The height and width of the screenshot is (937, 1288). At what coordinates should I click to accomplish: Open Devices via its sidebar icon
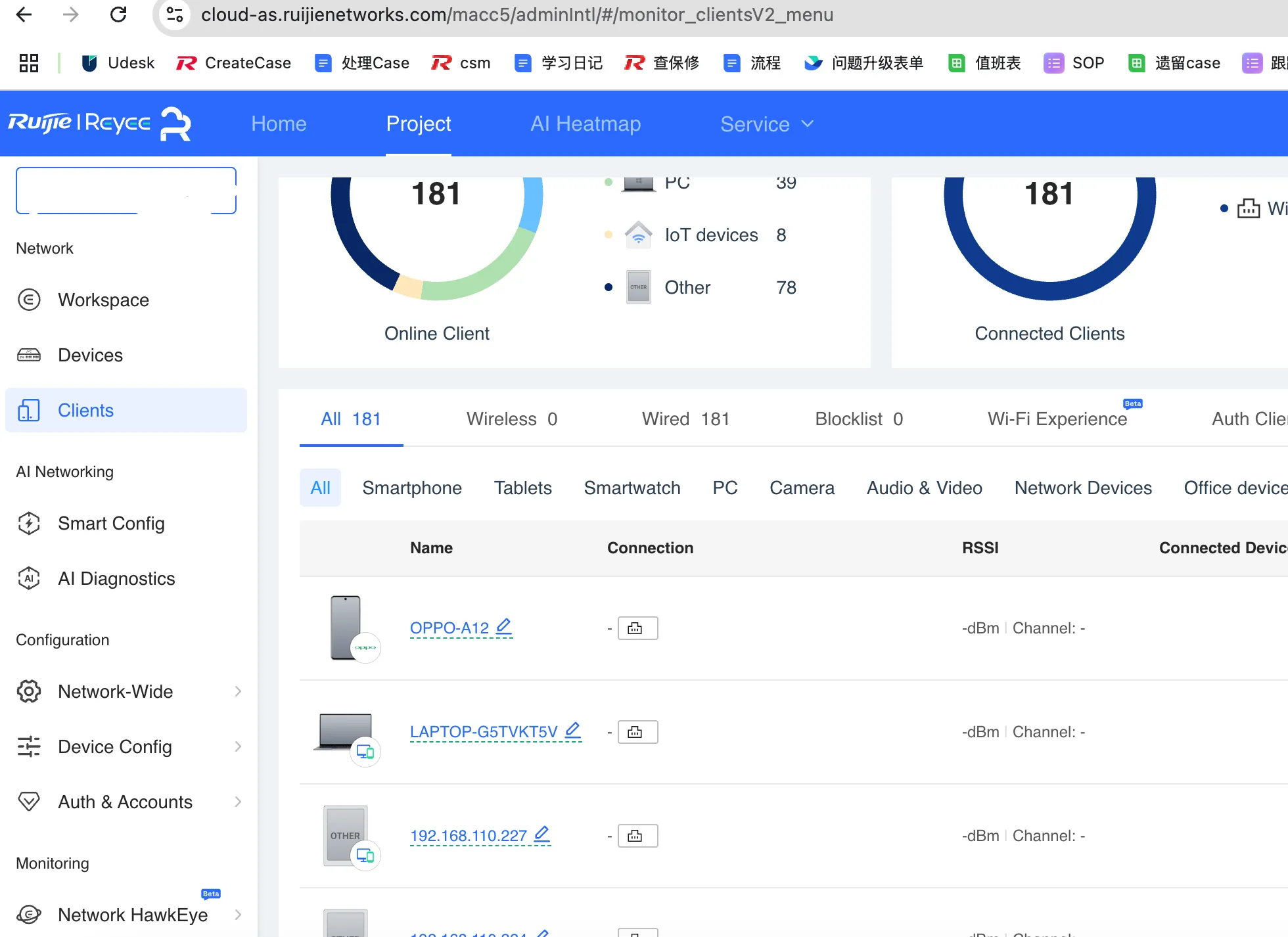(x=29, y=355)
